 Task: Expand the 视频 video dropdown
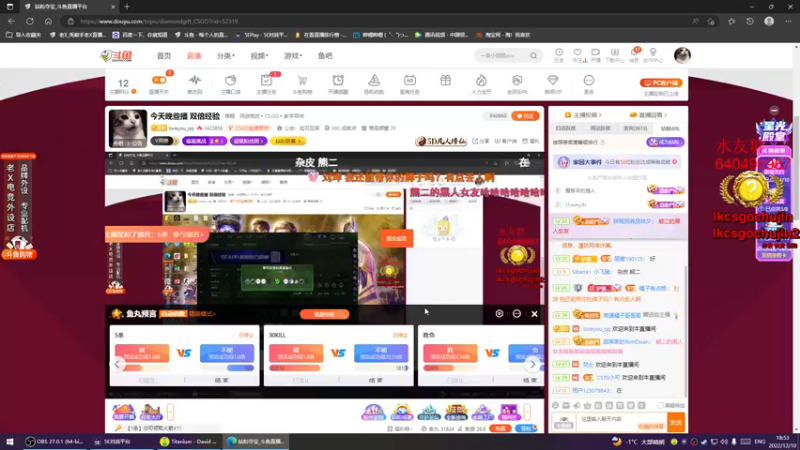tap(259, 56)
